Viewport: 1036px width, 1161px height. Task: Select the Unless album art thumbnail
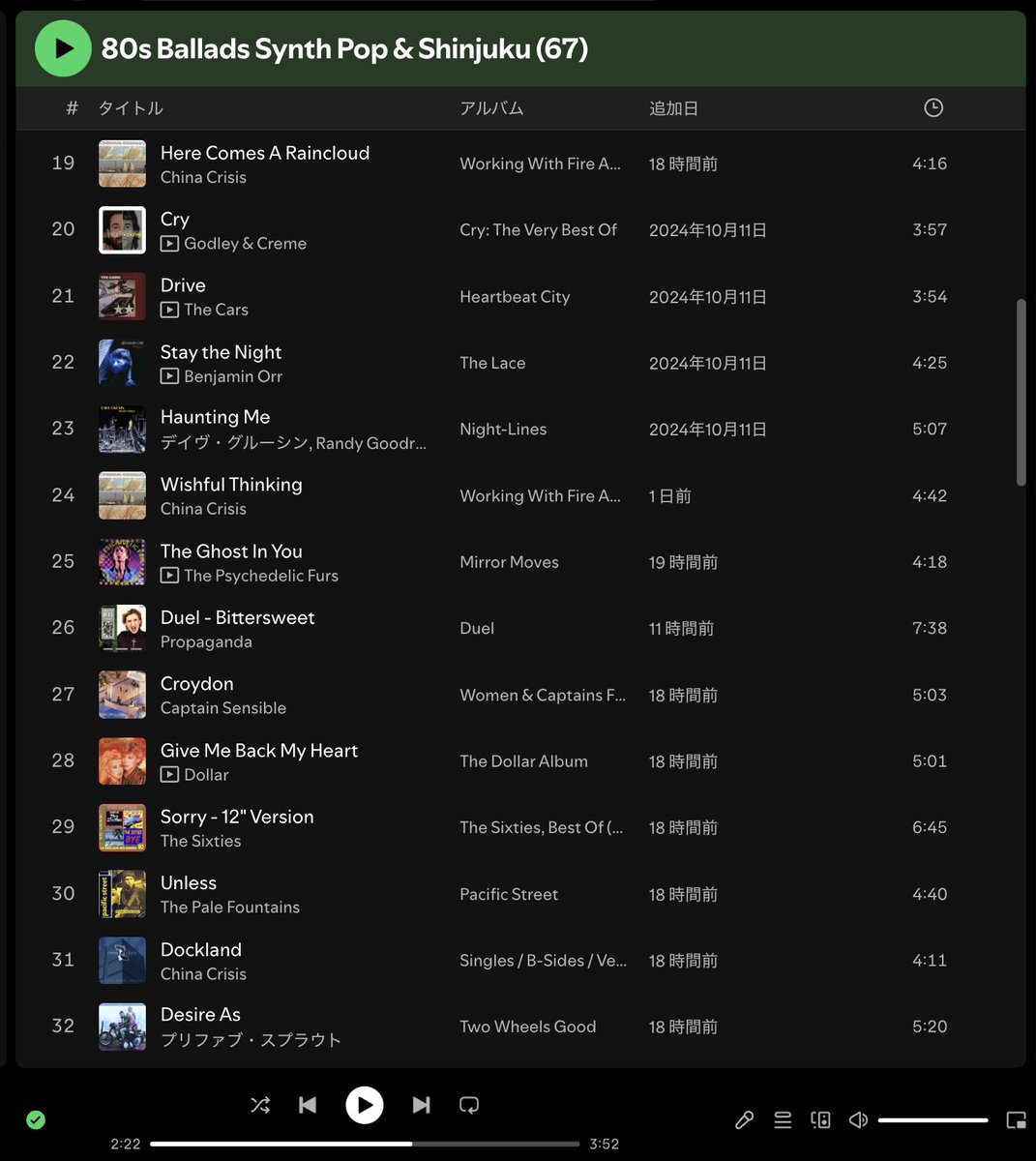[x=122, y=894]
